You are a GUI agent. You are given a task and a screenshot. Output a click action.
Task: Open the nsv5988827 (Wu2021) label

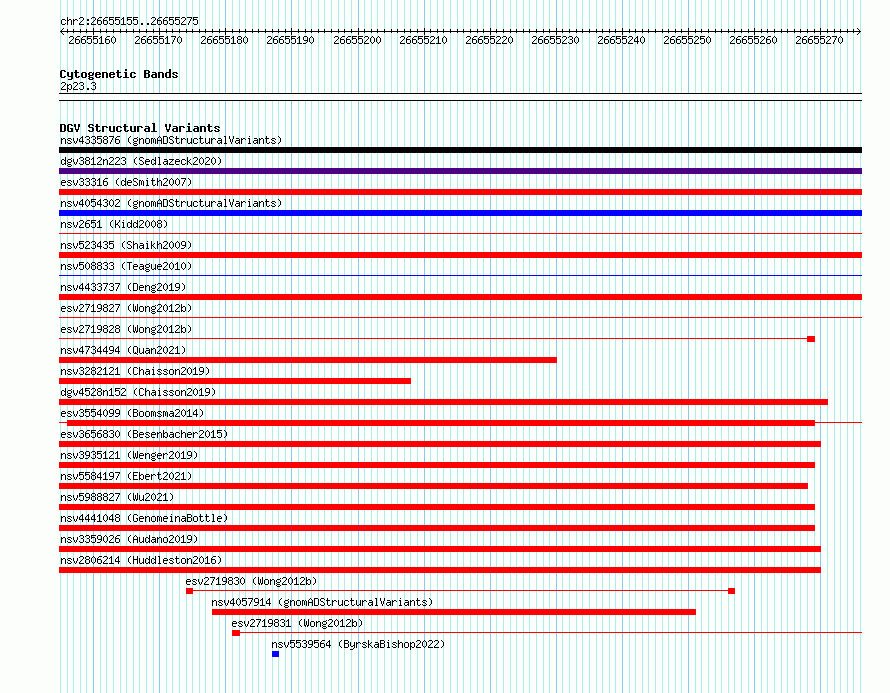click(117, 497)
